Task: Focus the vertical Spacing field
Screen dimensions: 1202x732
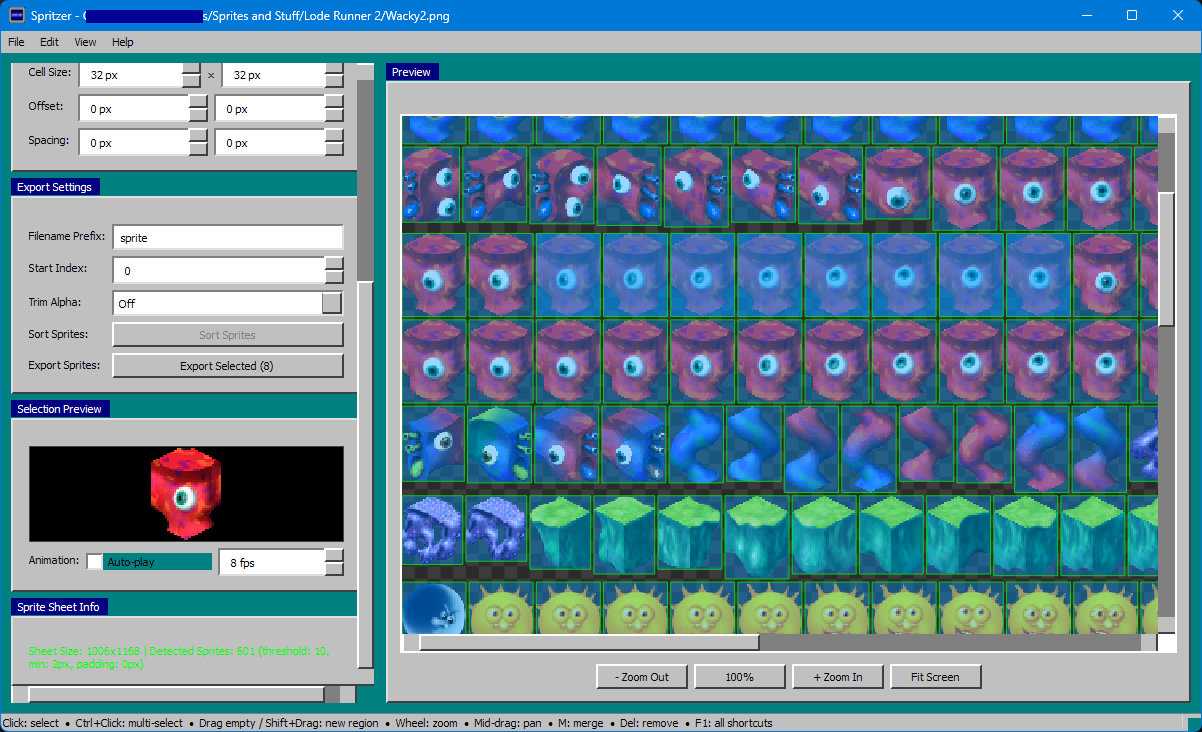Action: 269,143
